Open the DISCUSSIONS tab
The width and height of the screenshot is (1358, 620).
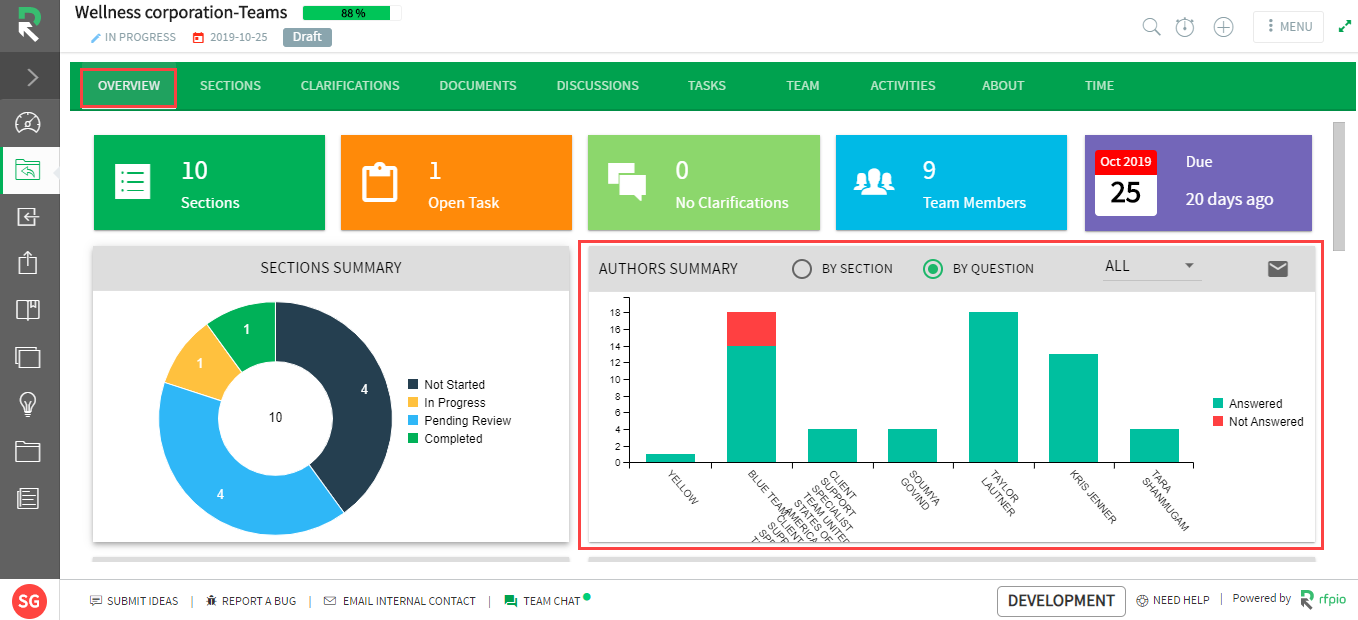[x=598, y=86]
